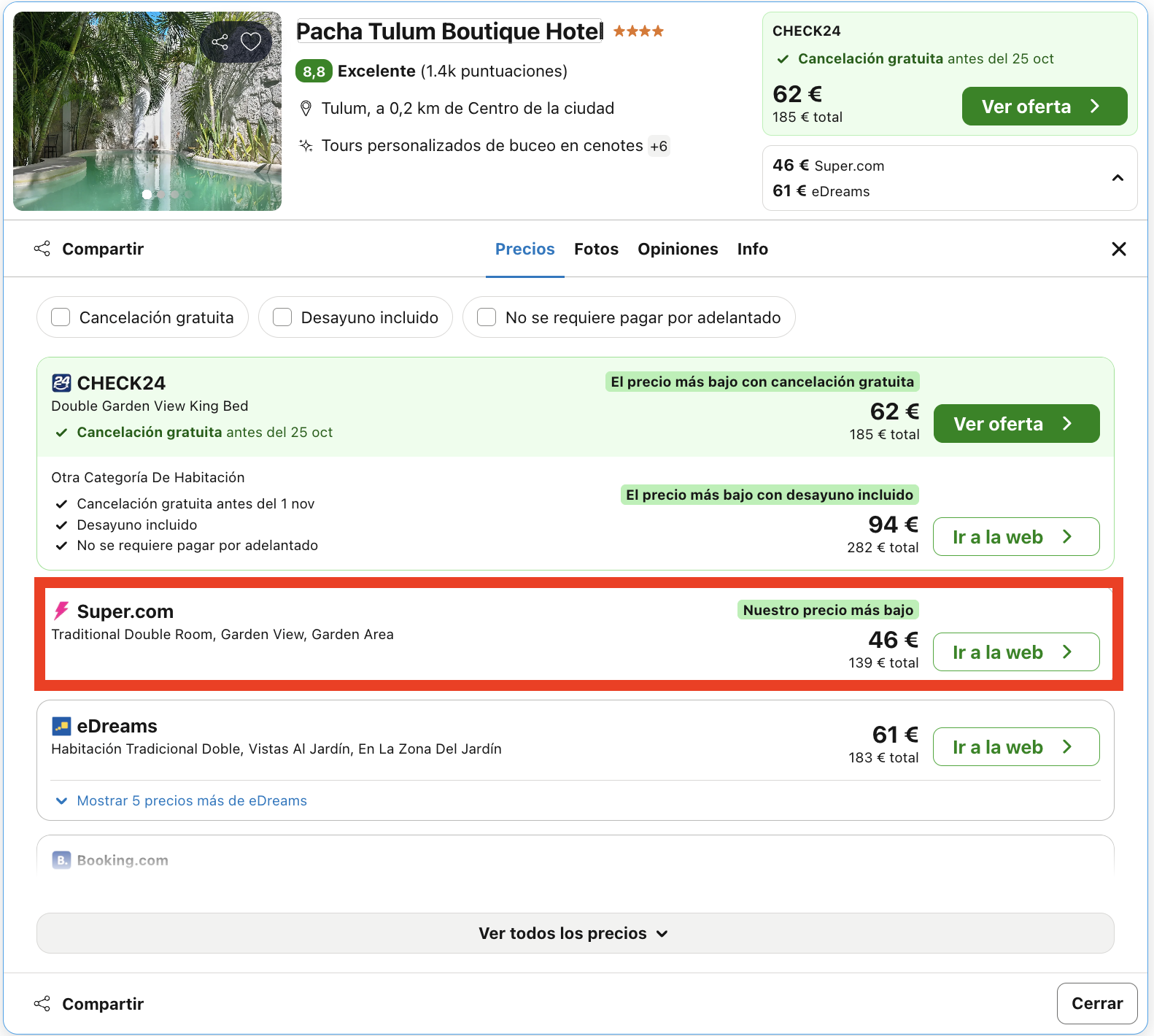Click El precio más bajo con desayuno incluido
Image resolution: width=1154 pixels, height=1036 pixels.
[x=770, y=495]
